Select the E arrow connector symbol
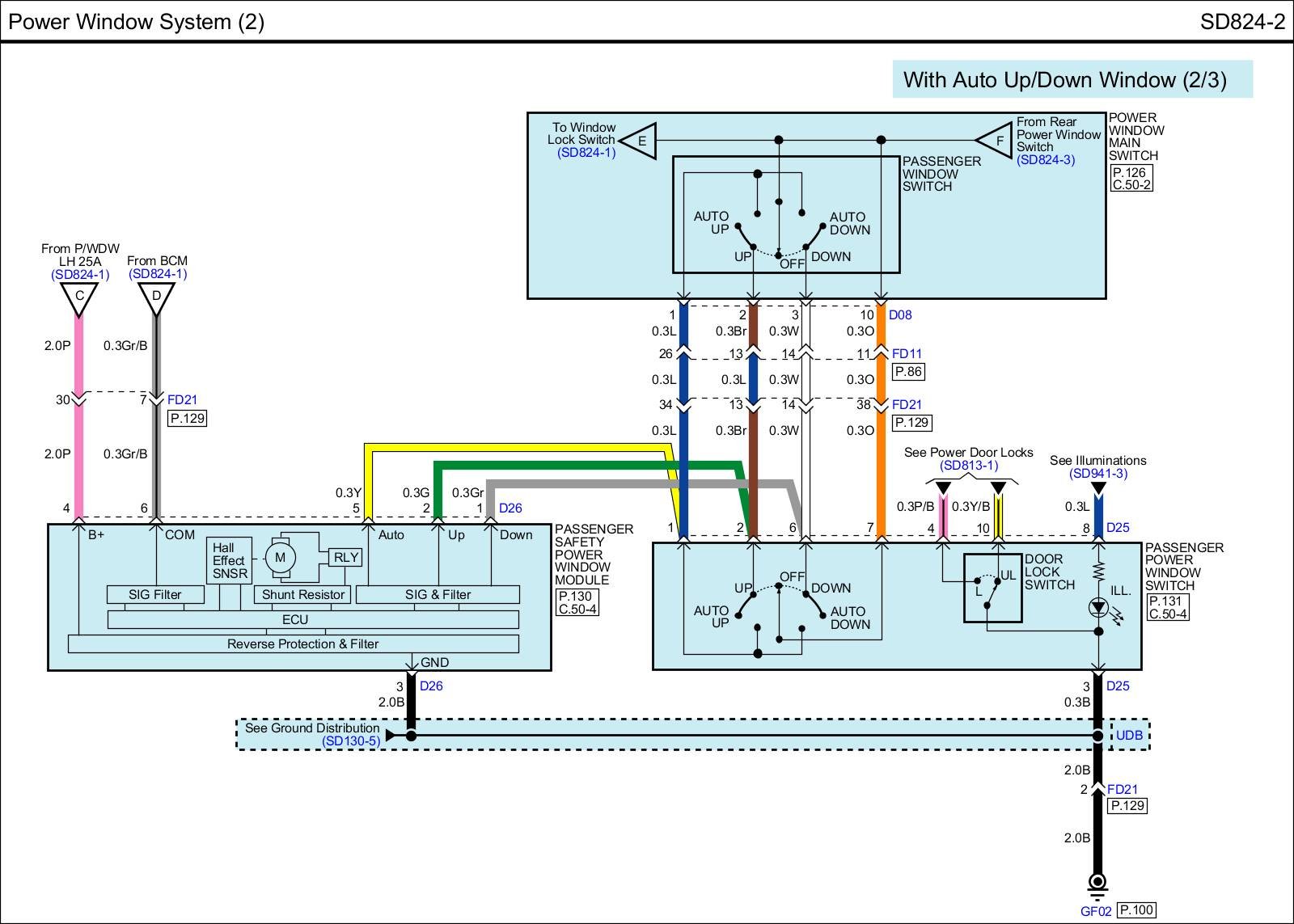The image size is (1294, 924). pyautogui.click(x=639, y=141)
